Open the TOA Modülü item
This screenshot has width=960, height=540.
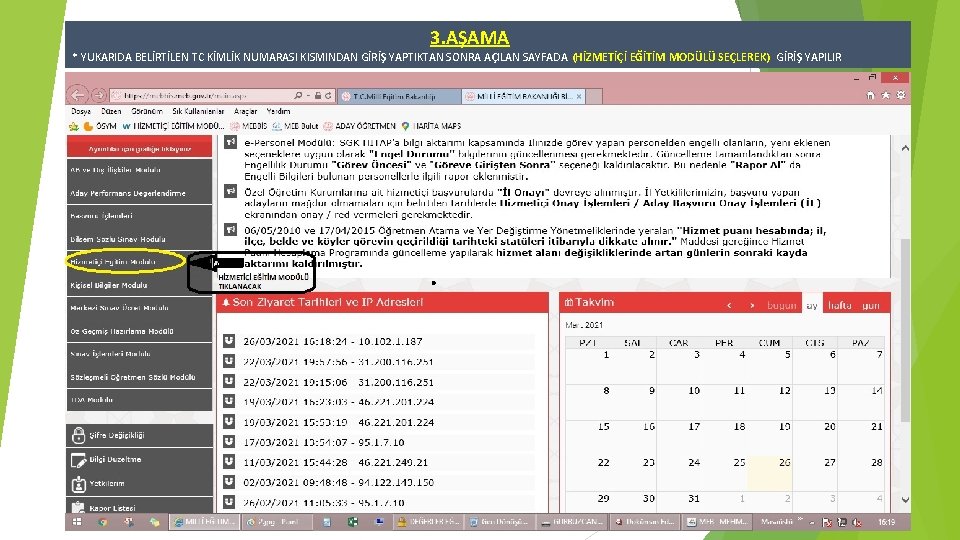pyautogui.click(x=140, y=400)
